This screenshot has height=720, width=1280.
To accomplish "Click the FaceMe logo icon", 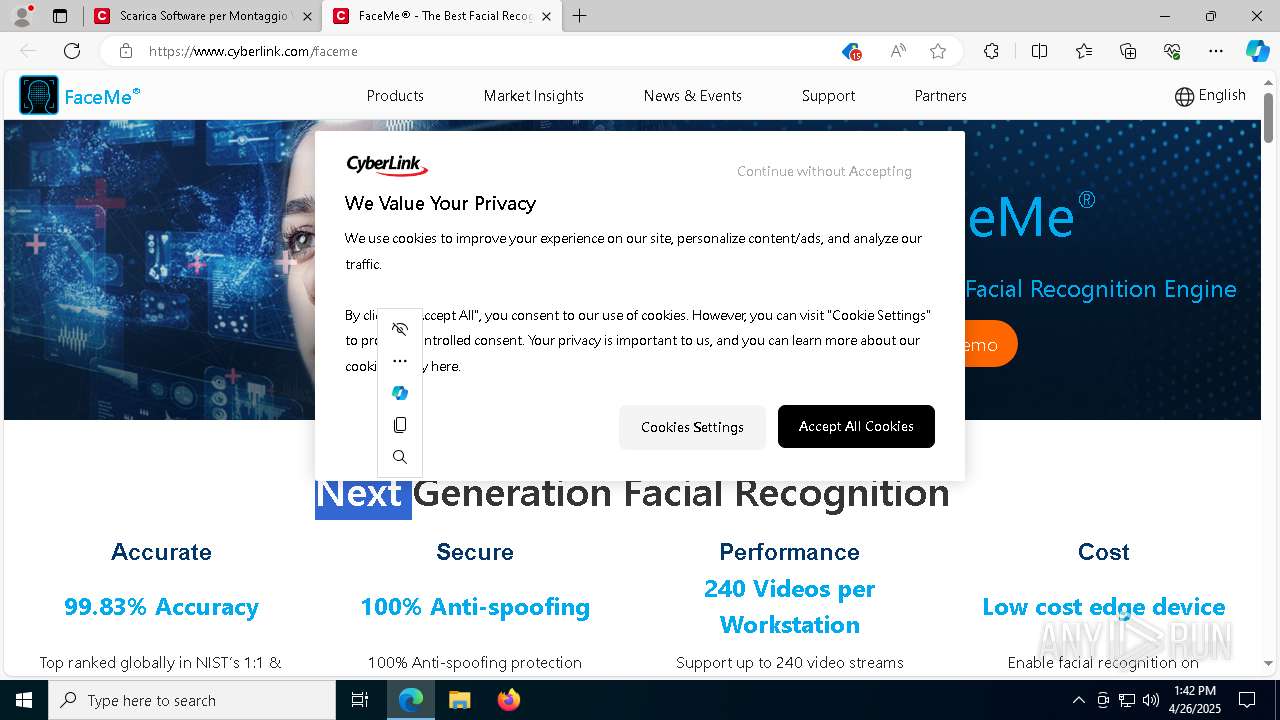I will 39,95.
